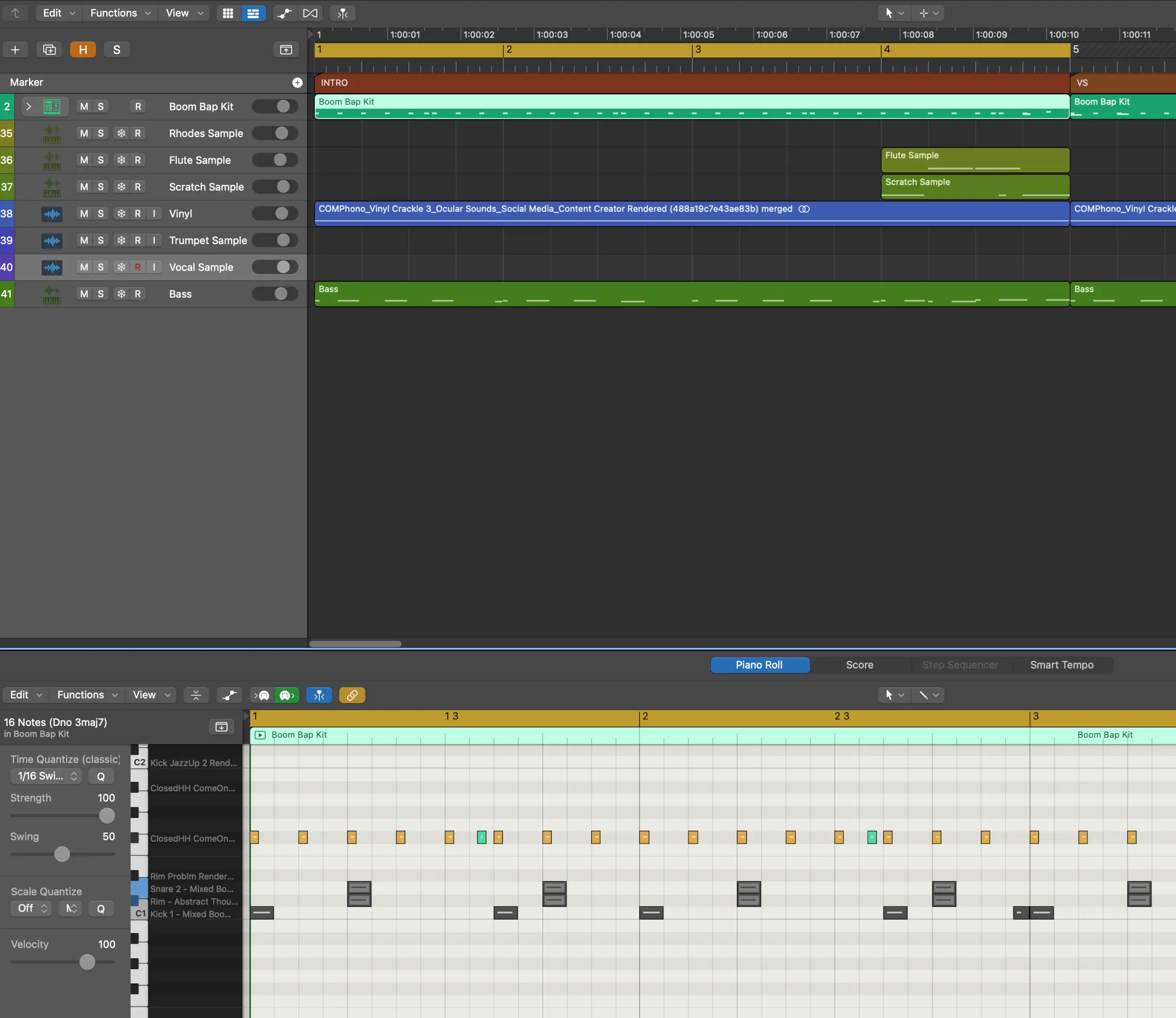Toggle Show Automation in Tracks toolbar

click(284, 13)
